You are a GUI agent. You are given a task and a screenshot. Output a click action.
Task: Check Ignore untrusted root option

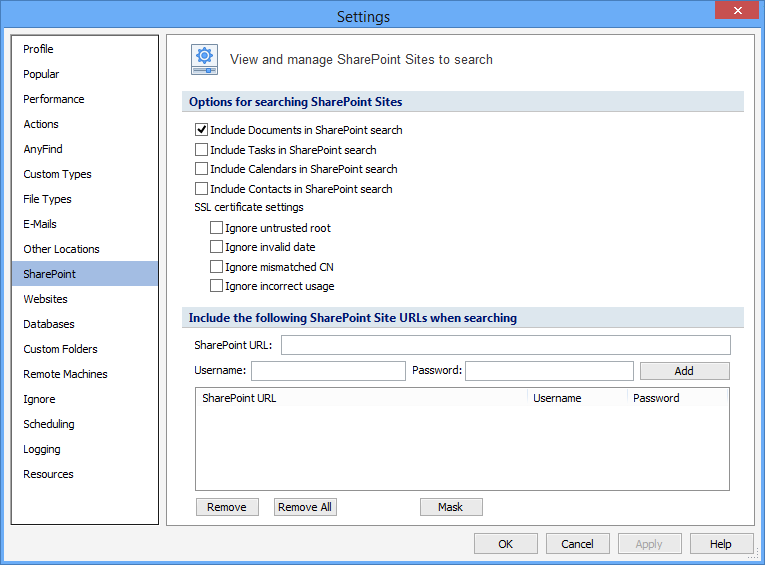(217, 228)
